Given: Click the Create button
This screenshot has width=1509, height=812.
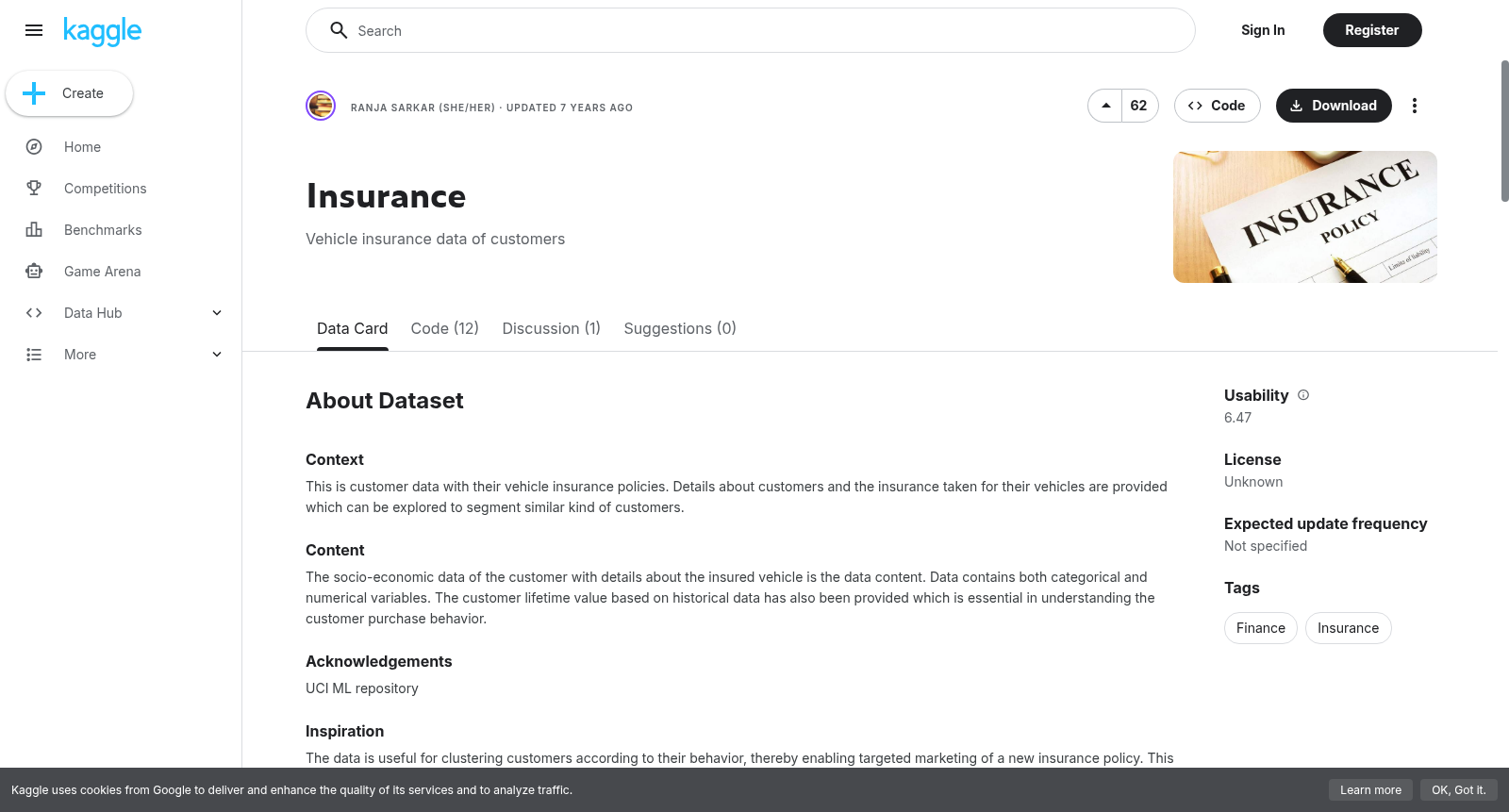Looking at the screenshot, I should pos(70,93).
